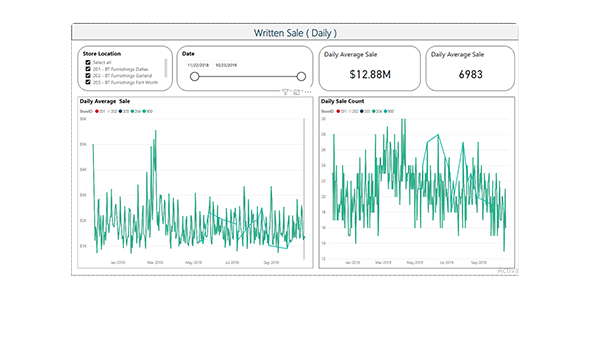Open the More options ellipsis icon
The height and width of the screenshot is (360, 590).
(x=308, y=92)
